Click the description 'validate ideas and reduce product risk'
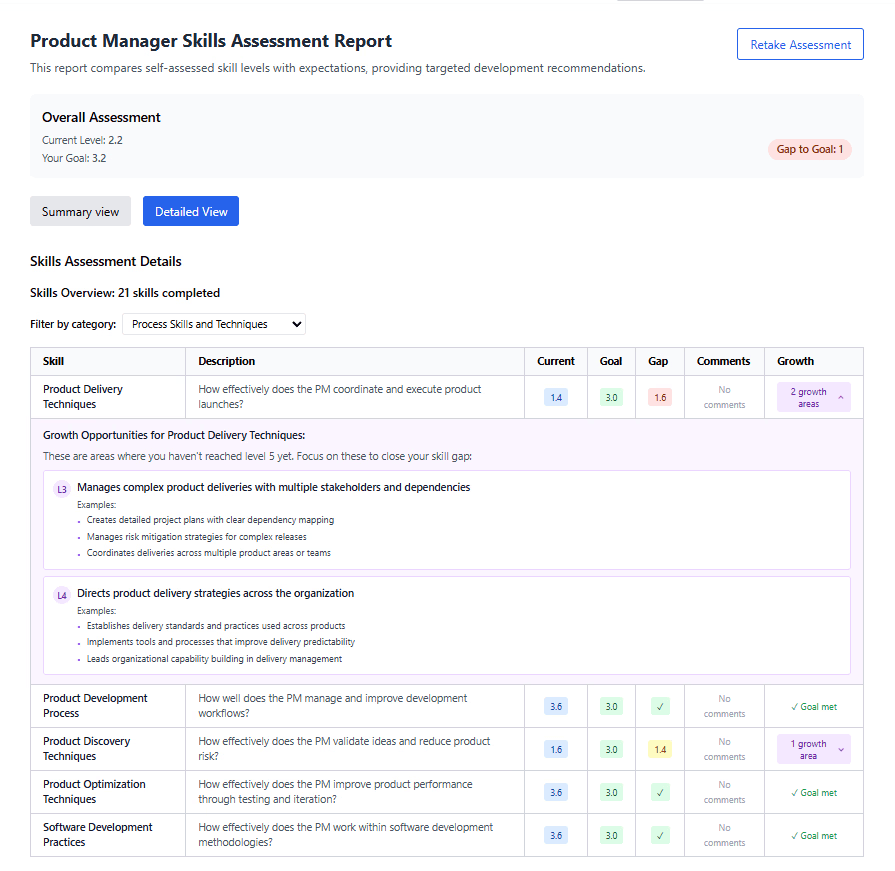The width and height of the screenshot is (895, 871). click(x=344, y=748)
